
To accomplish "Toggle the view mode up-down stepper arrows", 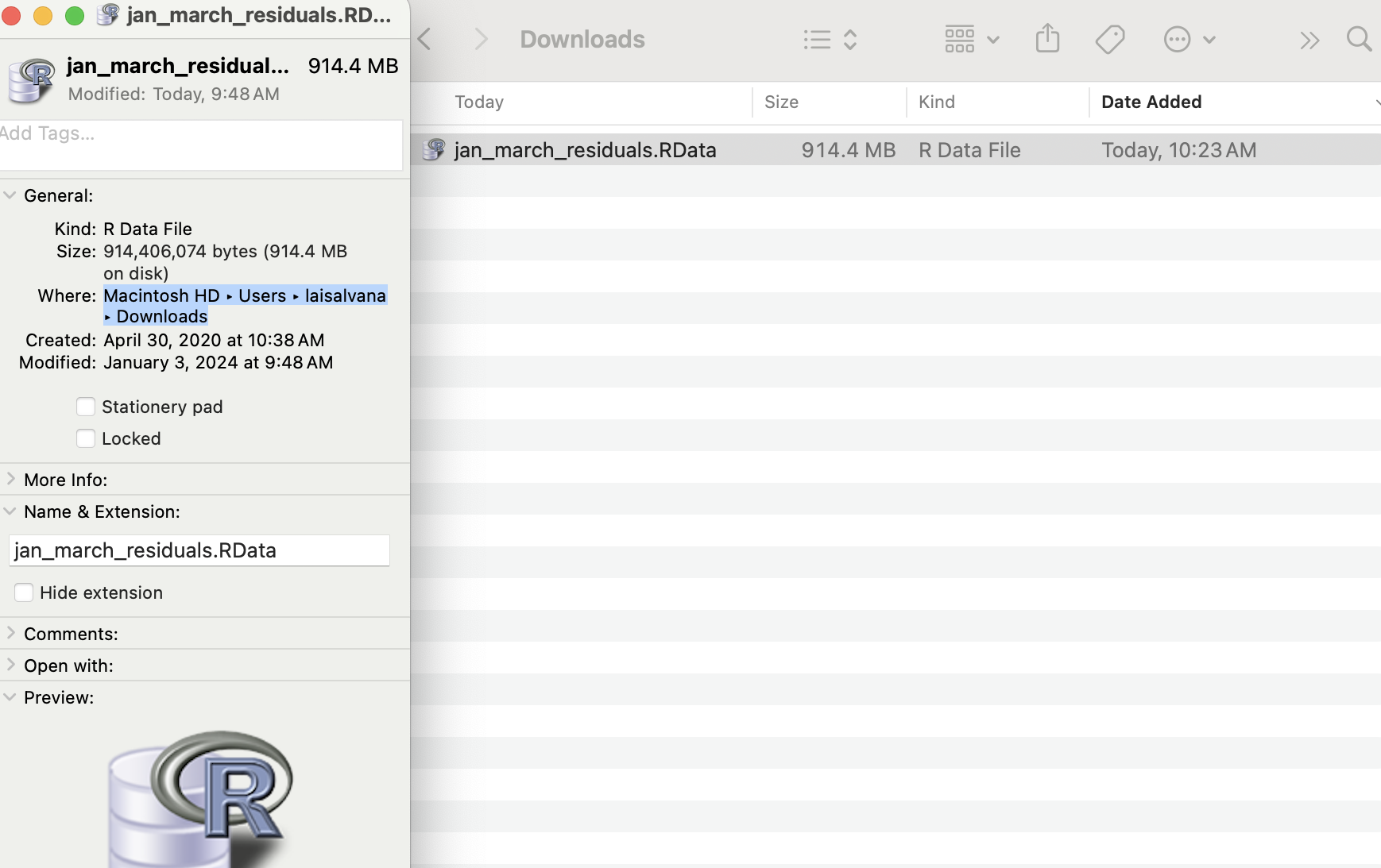I will point(850,40).
